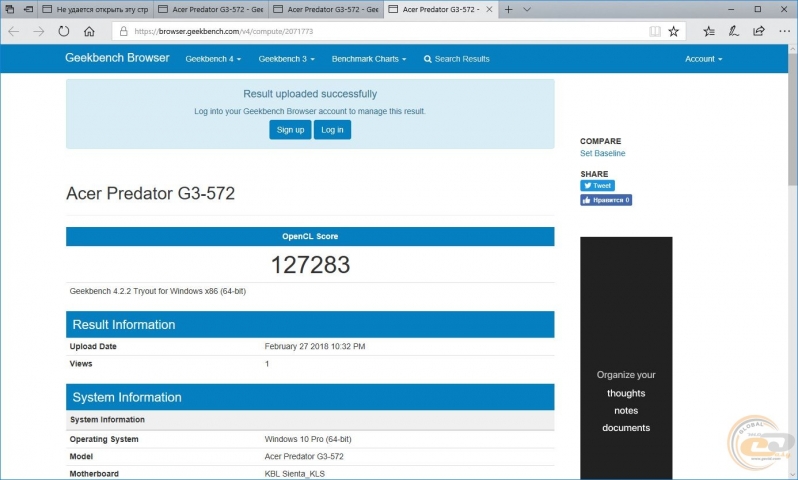Image resolution: width=798 pixels, height=480 pixels.
Task: Click Windows 10 Pro (64-bit) value
Action: [x=308, y=439]
